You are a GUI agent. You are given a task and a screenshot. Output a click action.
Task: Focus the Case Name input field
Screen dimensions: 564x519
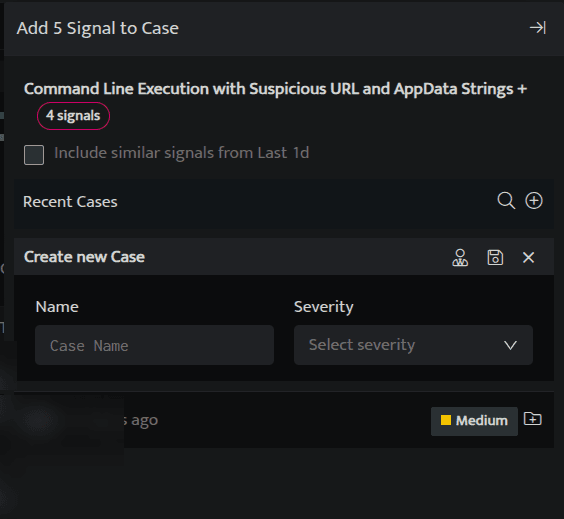tap(154, 345)
